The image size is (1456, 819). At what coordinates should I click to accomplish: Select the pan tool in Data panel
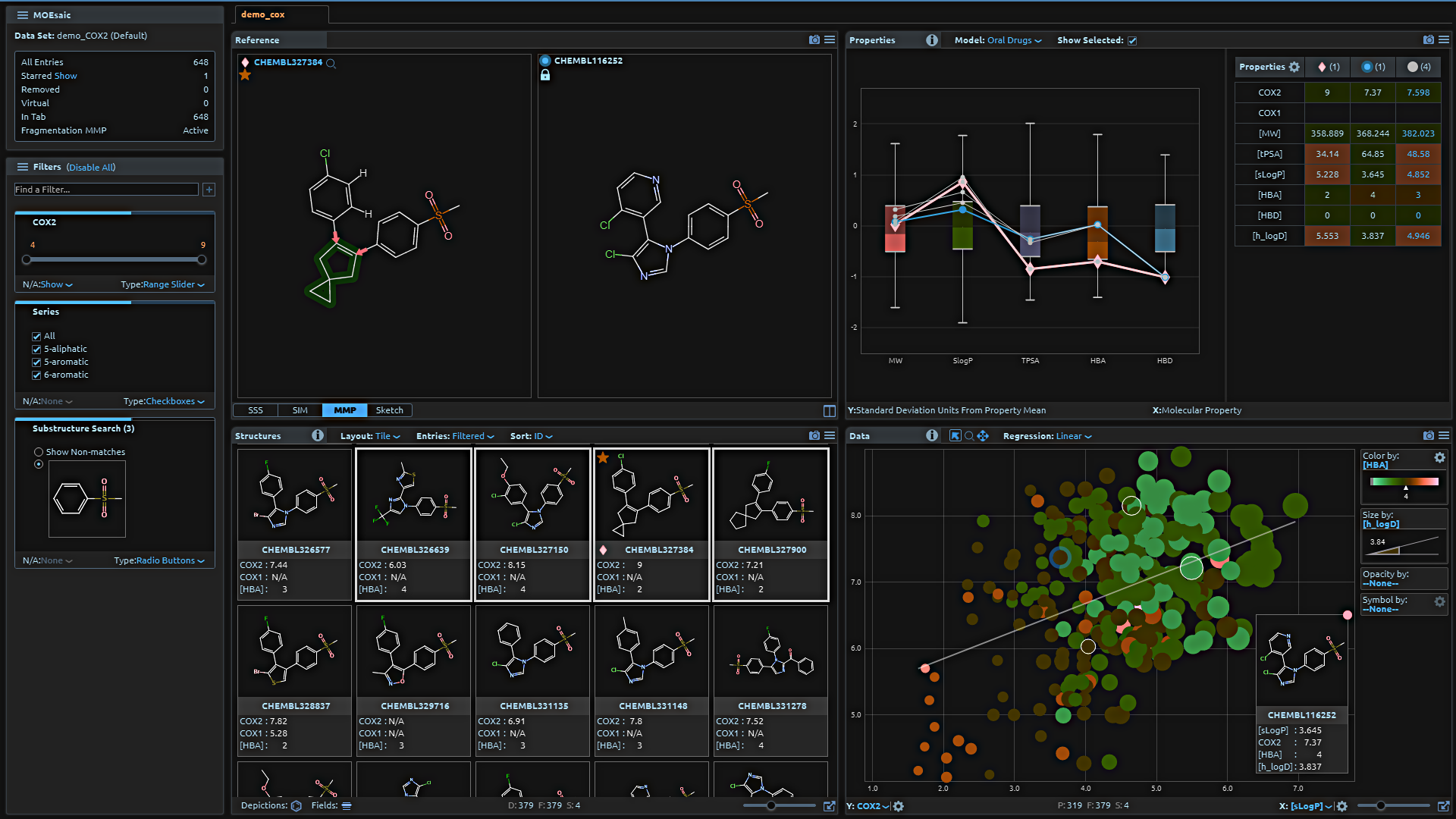tap(983, 435)
